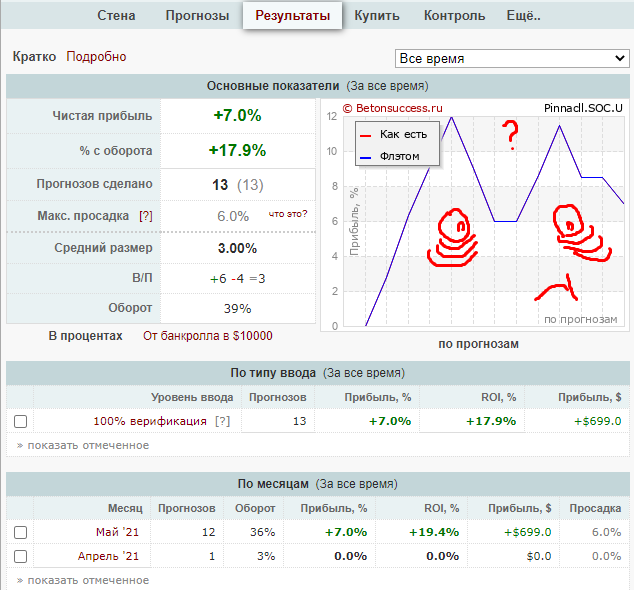The width and height of the screenshot is (634, 590).
Task: Click the red Как есть legend marker
Action: pos(365,135)
